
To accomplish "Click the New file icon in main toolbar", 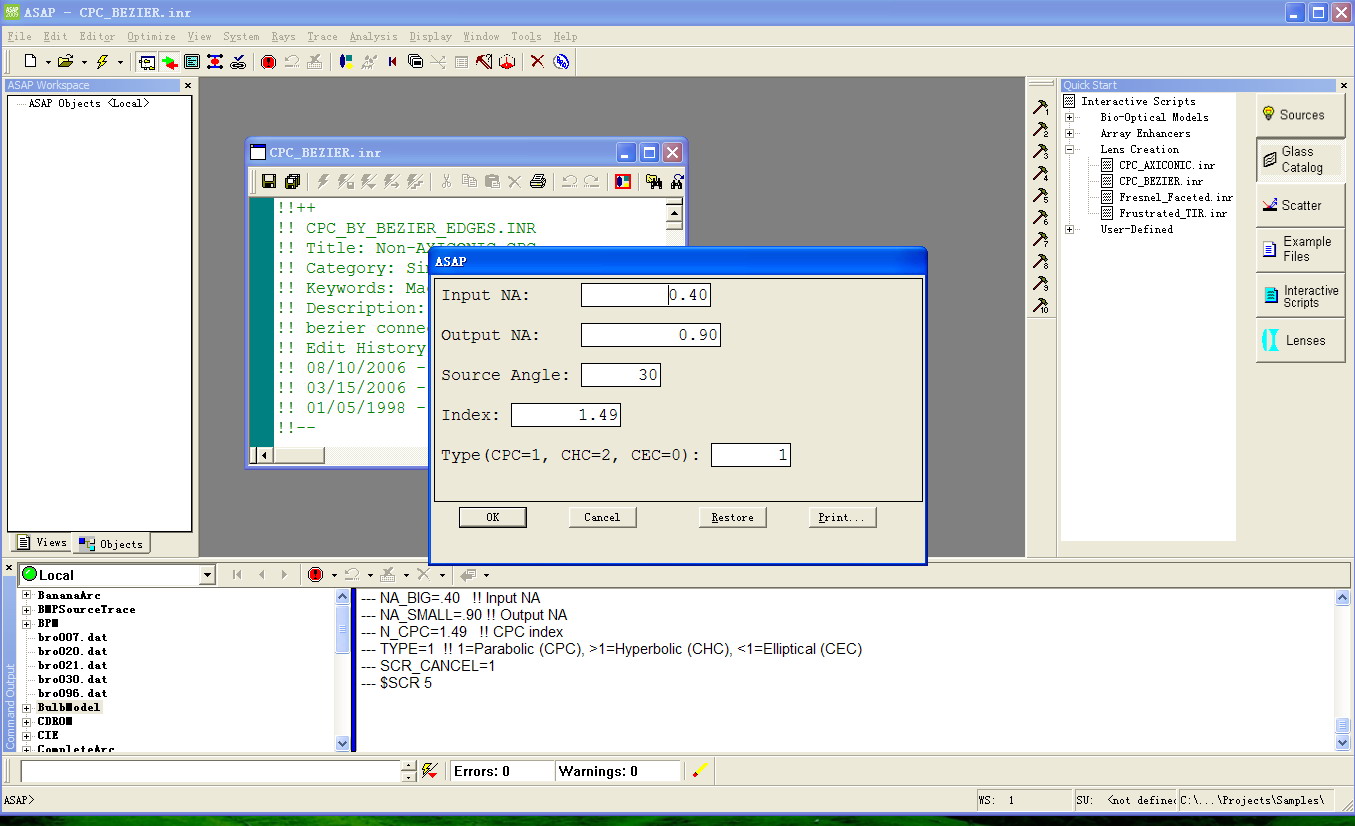I will (30, 62).
